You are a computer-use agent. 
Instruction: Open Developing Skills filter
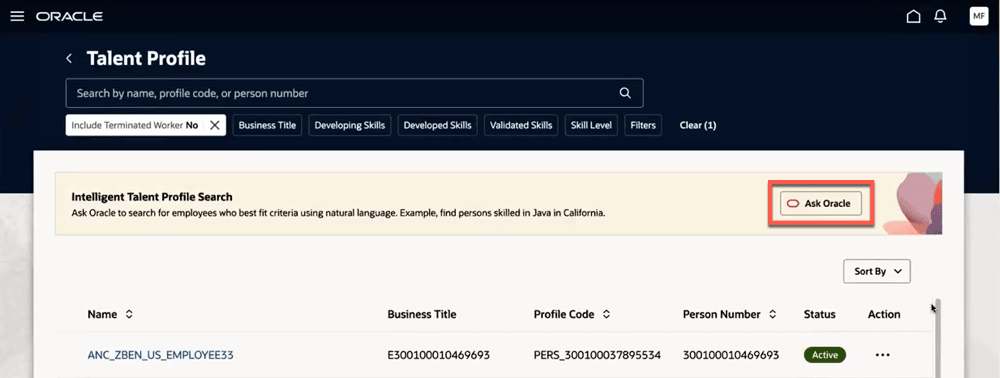(349, 126)
